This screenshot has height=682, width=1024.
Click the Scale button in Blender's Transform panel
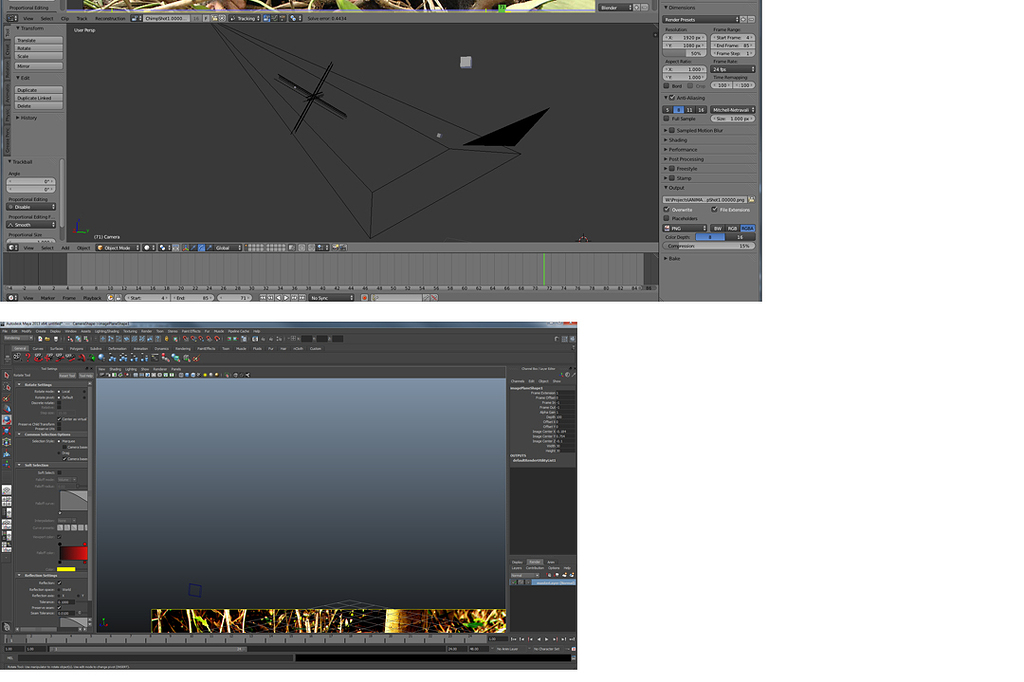pyautogui.click(x=39, y=56)
